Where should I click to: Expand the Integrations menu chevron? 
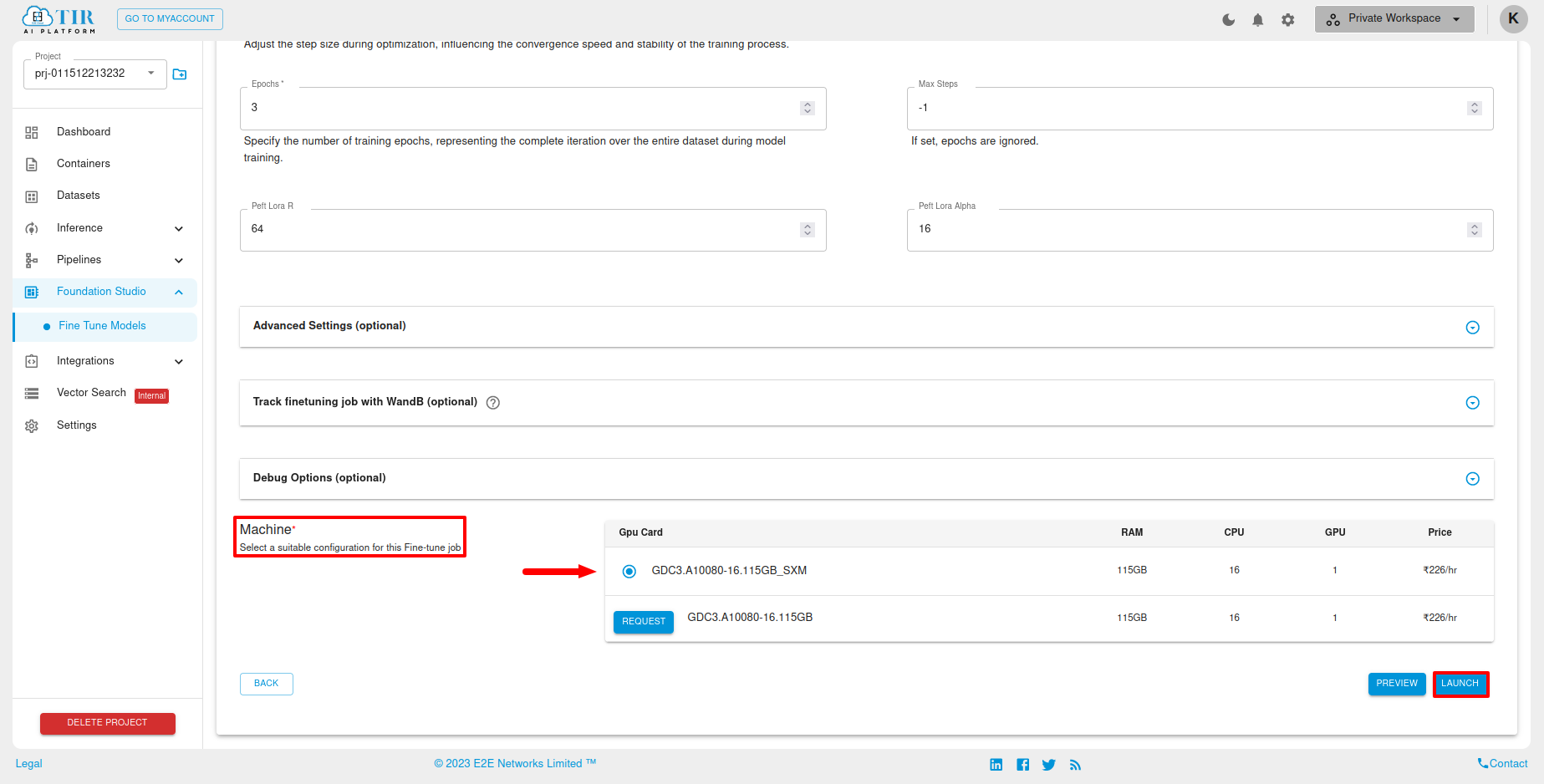click(x=179, y=361)
